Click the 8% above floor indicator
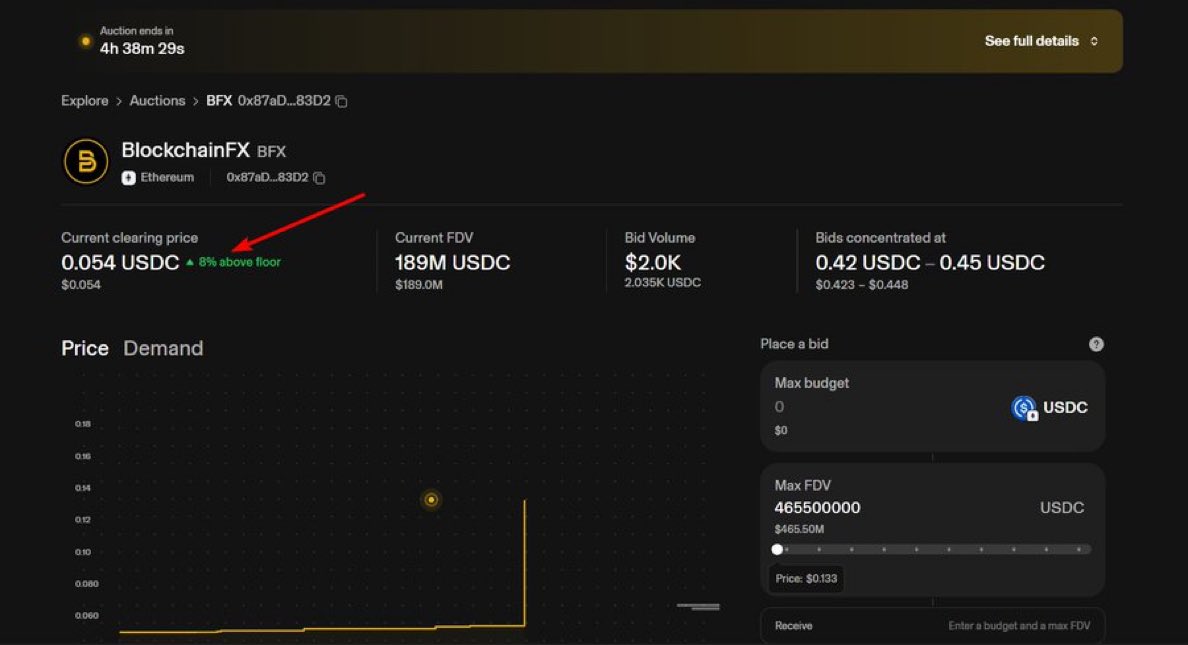Image resolution: width=1188 pixels, height=645 pixels. [233, 262]
